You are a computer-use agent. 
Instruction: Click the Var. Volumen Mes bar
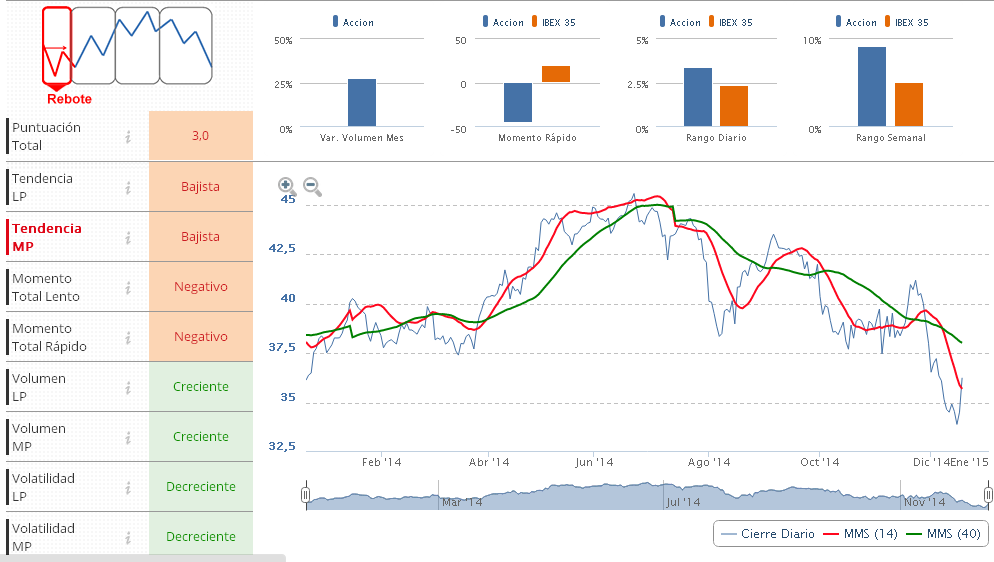362,103
